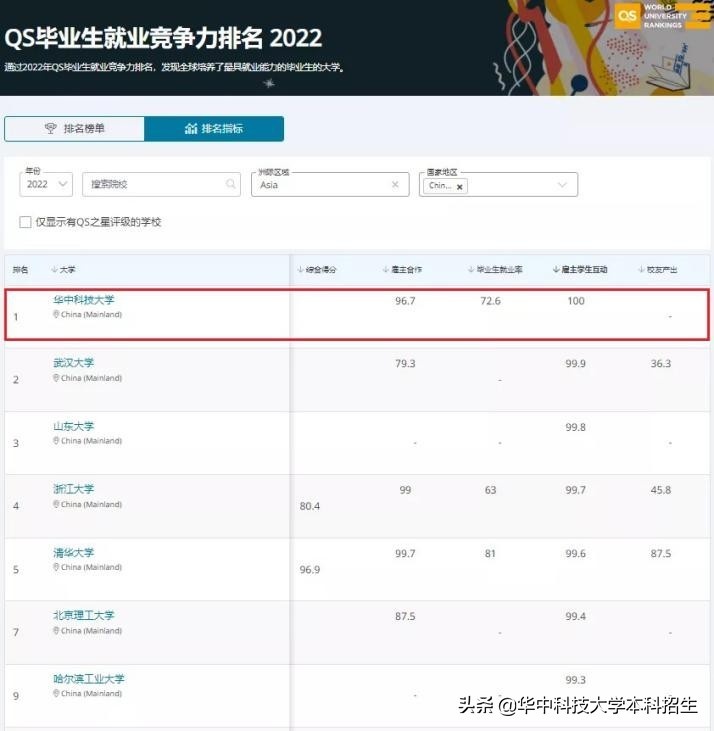Sort by 雇主学生互动 column
Screen dimensions: 714x731
click(x=580, y=269)
